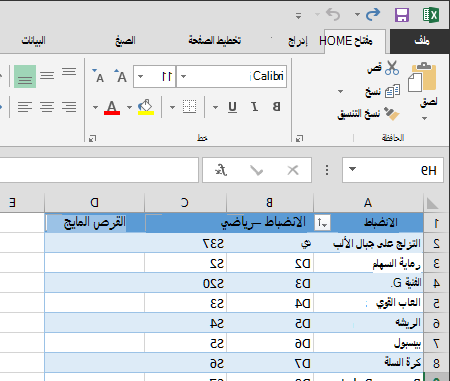Open the Font Color dropdown arrow
The width and height of the screenshot is (450, 381).
click(x=95, y=107)
